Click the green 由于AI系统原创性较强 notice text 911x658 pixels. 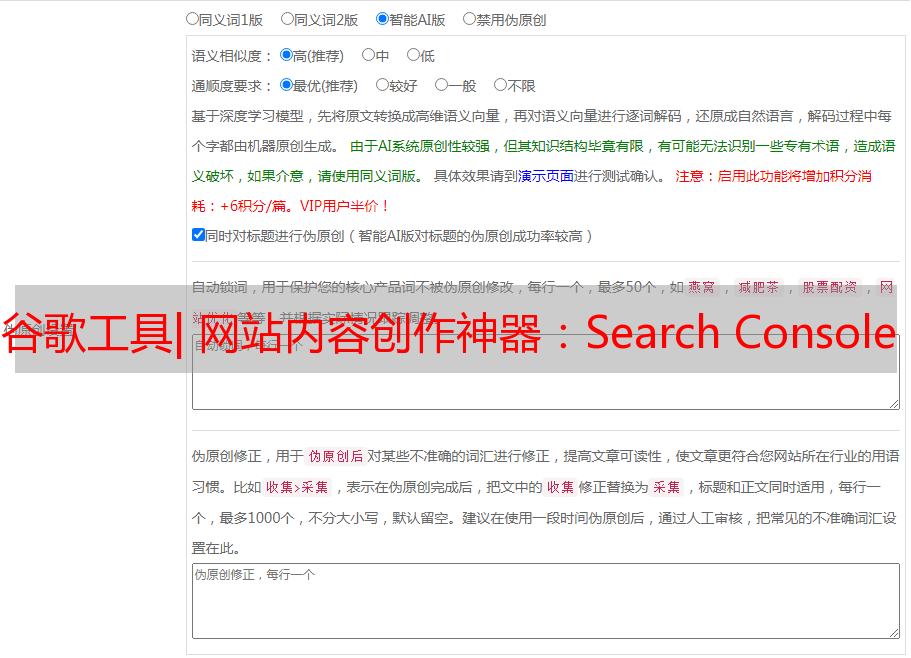[543, 161]
